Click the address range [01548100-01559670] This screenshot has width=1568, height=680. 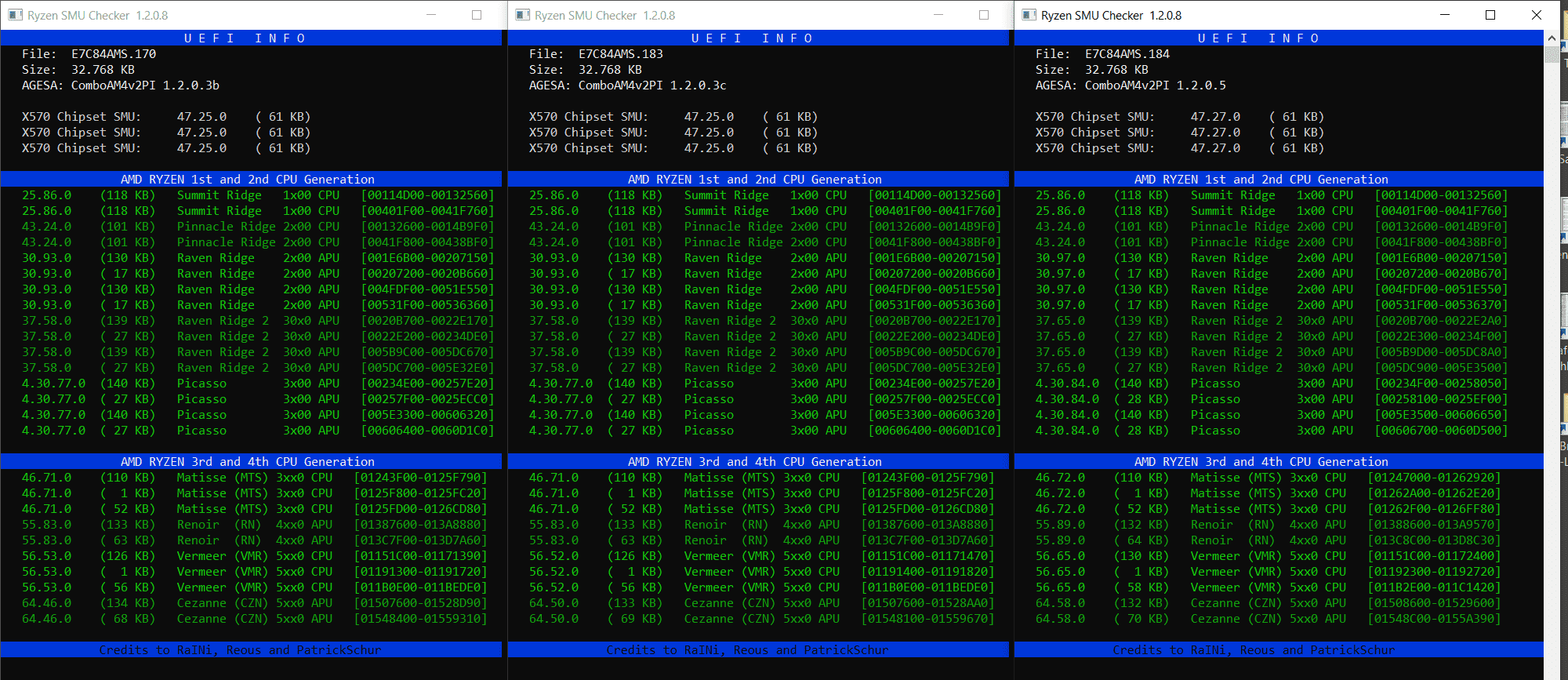[927, 619]
